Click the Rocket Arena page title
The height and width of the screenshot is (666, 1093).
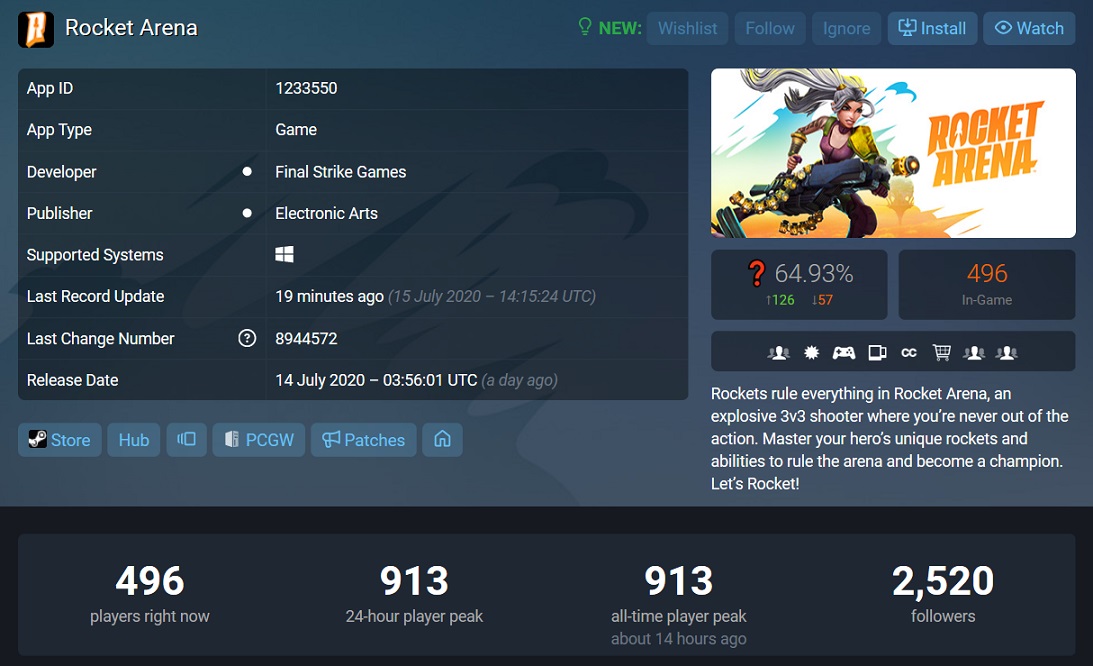pyautogui.click(x=131, y=28)
